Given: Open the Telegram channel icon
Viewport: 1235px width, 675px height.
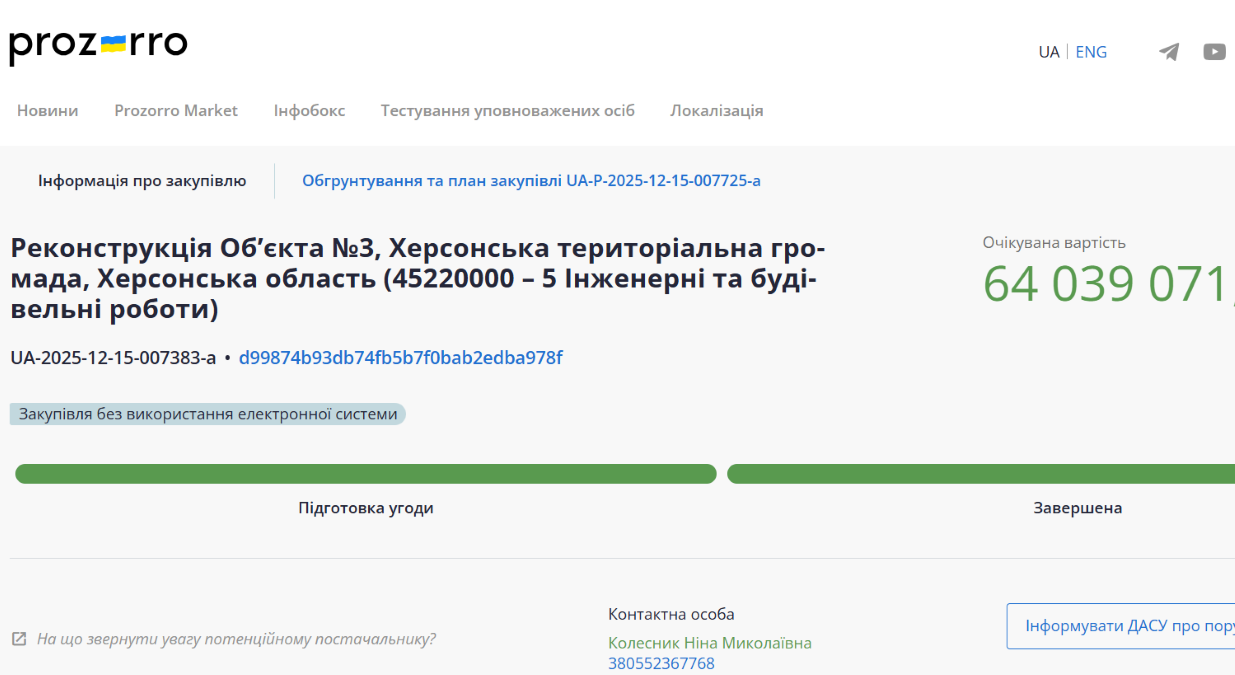Looking at the screenshot, I should (1168, 52).
